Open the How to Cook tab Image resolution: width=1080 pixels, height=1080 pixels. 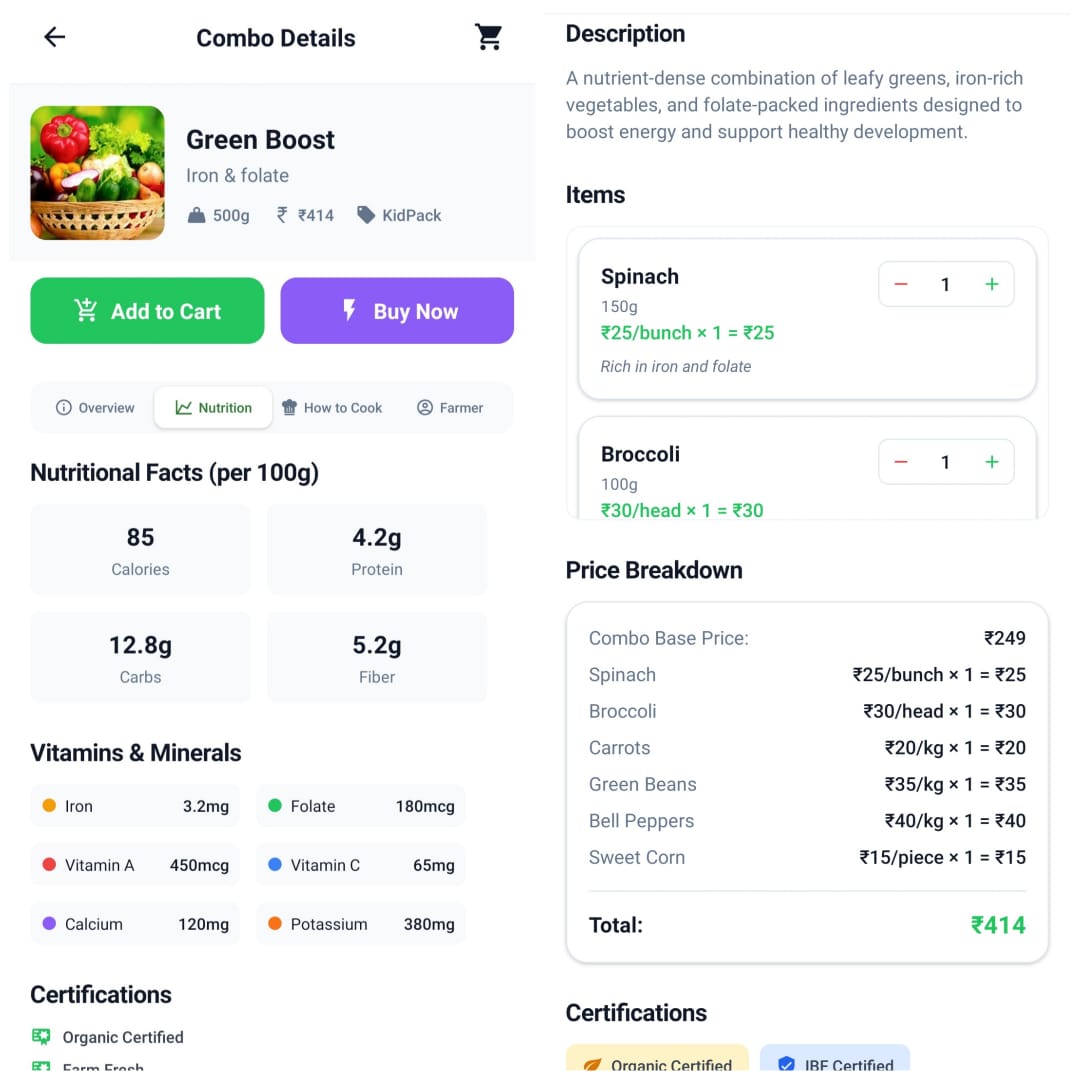332,408
